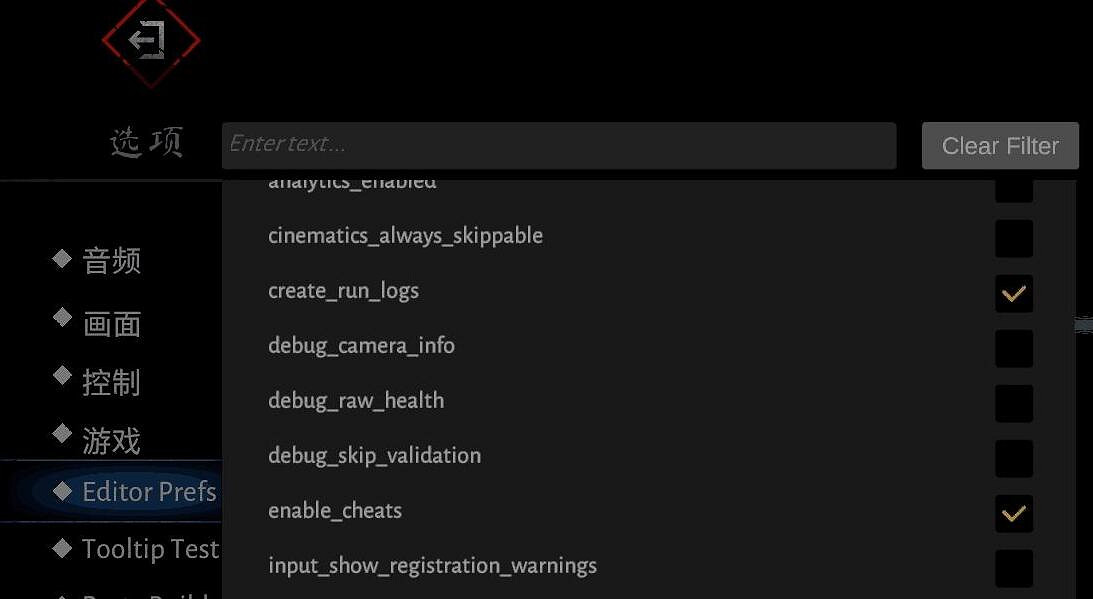Click diamond bullet next to 音频
Screen dimensions: 1093x599
(x=63, y=259)
